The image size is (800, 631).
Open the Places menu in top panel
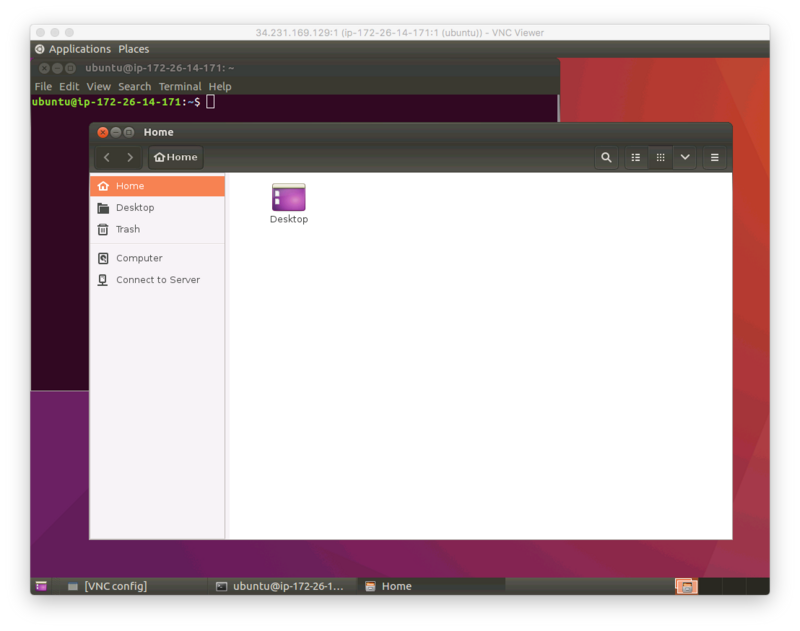coord(134,49)
